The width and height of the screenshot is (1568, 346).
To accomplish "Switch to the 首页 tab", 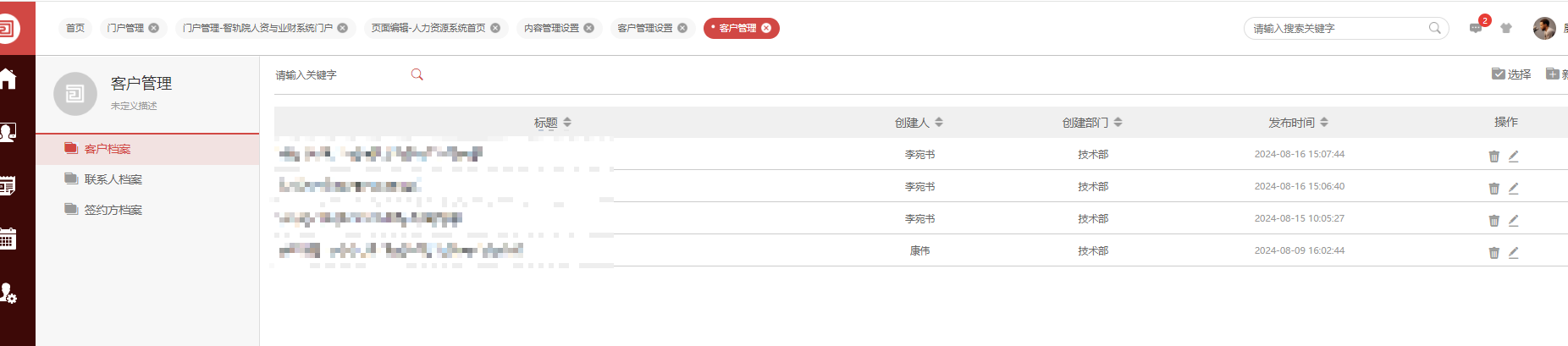I will click(75, 28).
